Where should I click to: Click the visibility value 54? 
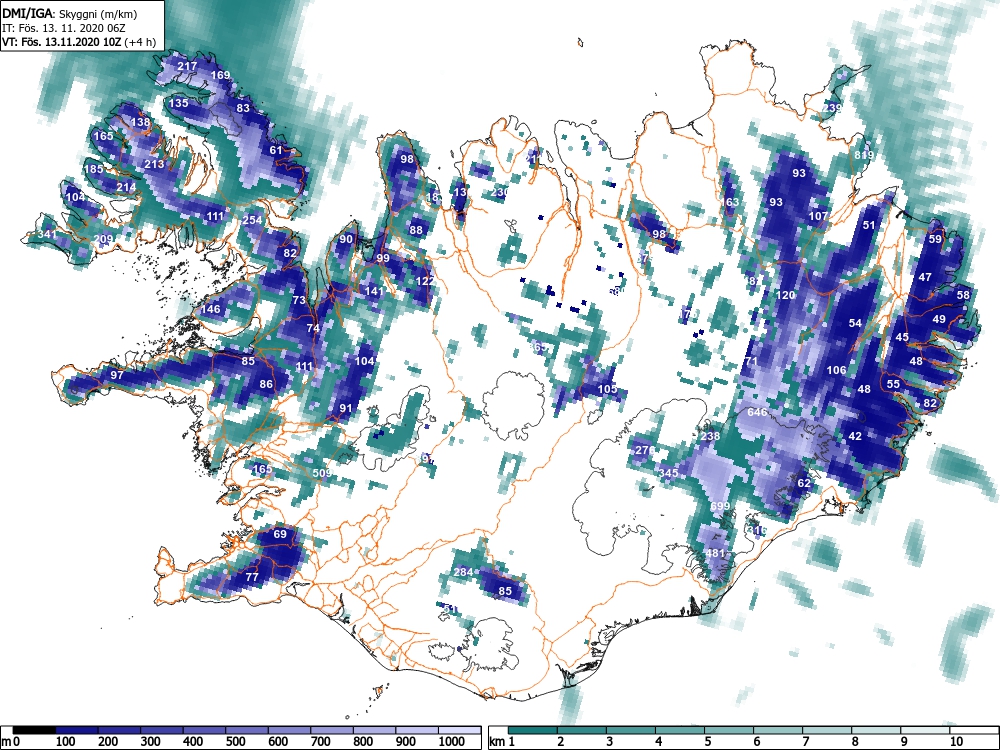point(855,323)
